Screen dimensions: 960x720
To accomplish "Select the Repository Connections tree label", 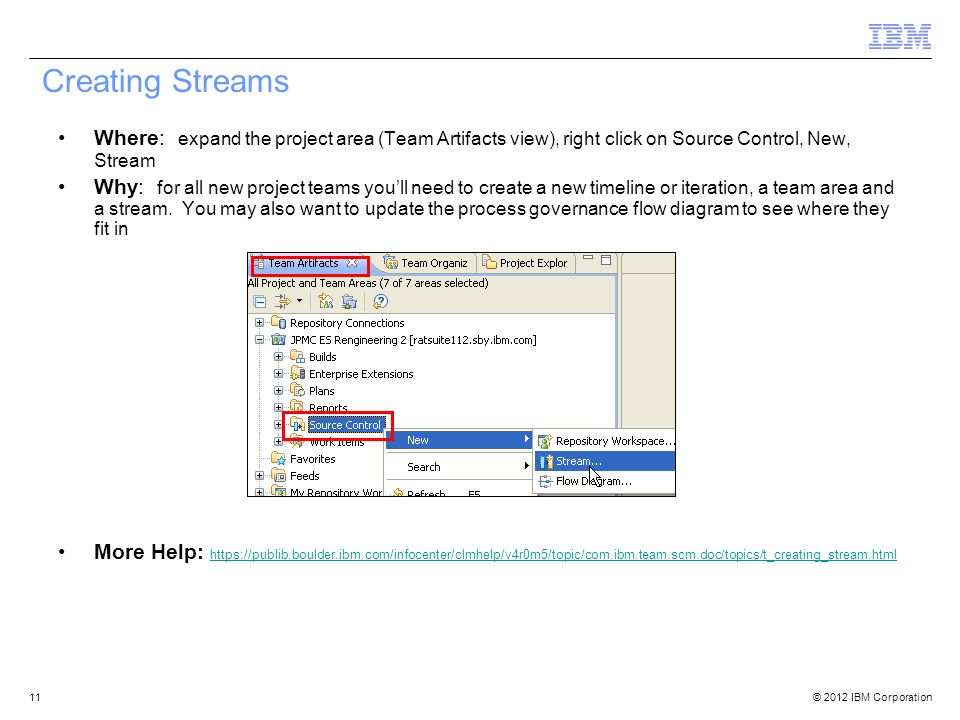I will click(347, 323).
